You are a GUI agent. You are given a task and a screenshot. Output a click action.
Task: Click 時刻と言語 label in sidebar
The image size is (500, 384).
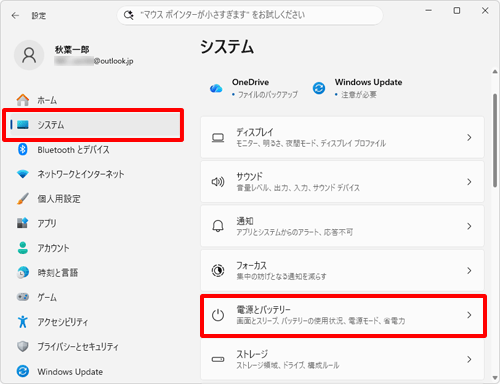[x=58, y=273]
